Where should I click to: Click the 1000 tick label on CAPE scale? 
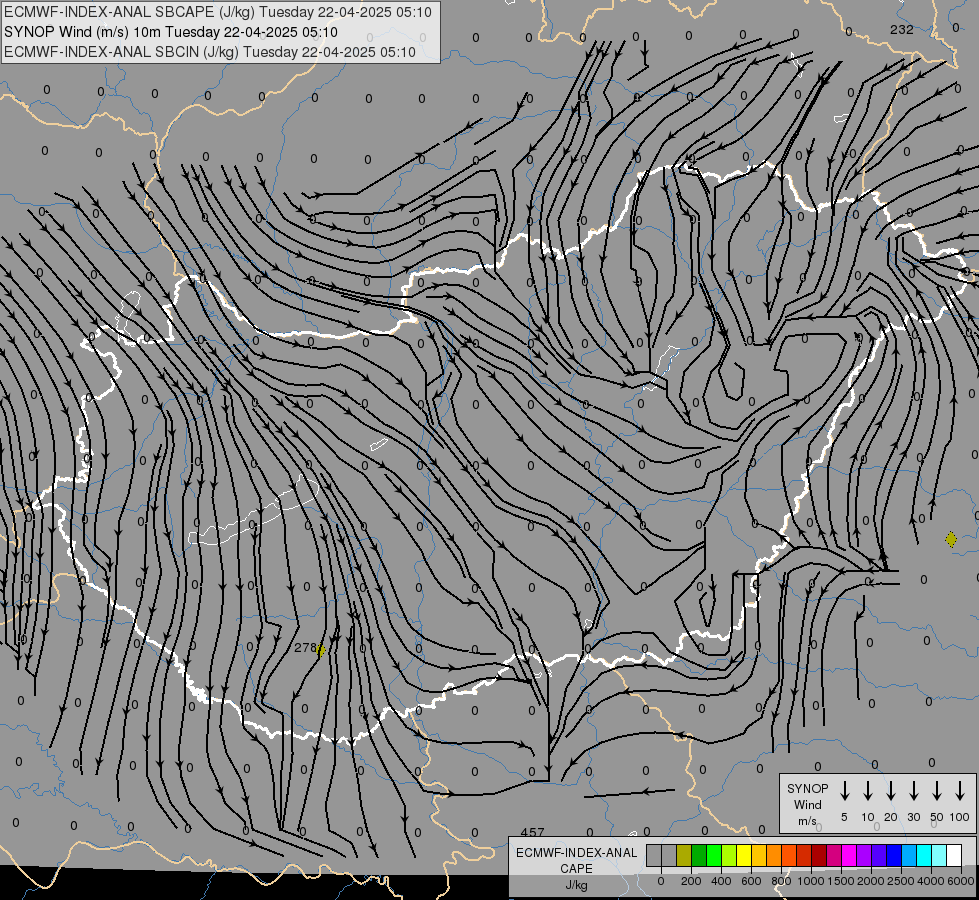810,881
